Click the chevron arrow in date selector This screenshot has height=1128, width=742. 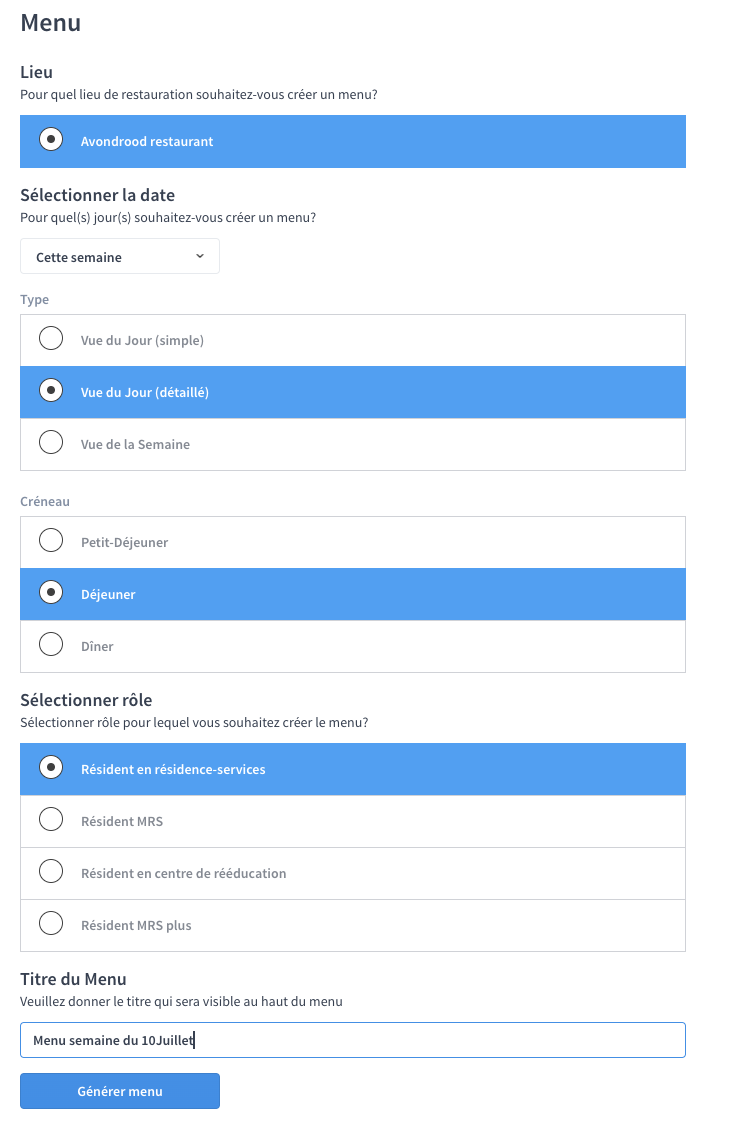200,256
